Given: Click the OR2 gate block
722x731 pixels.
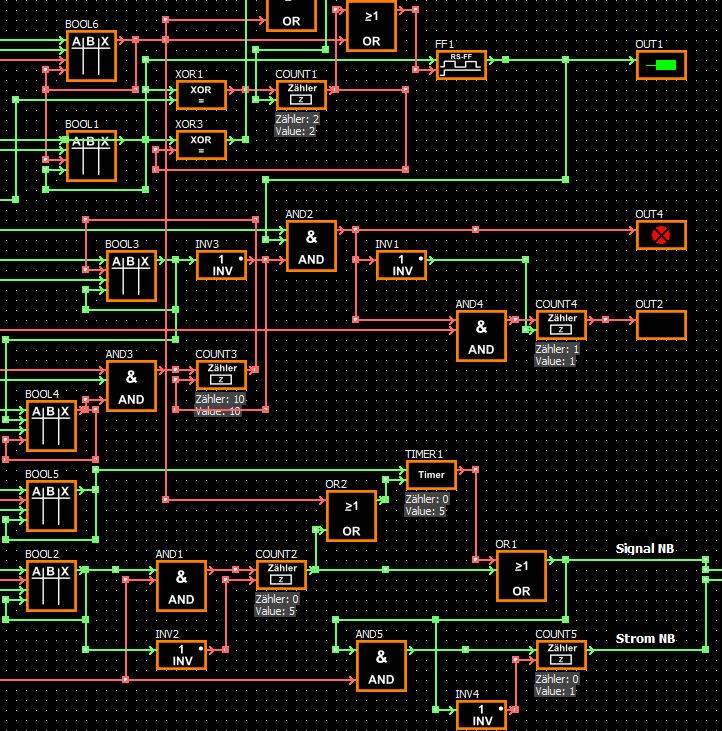Looking at the screenshot, I should (x=351, y=516).
